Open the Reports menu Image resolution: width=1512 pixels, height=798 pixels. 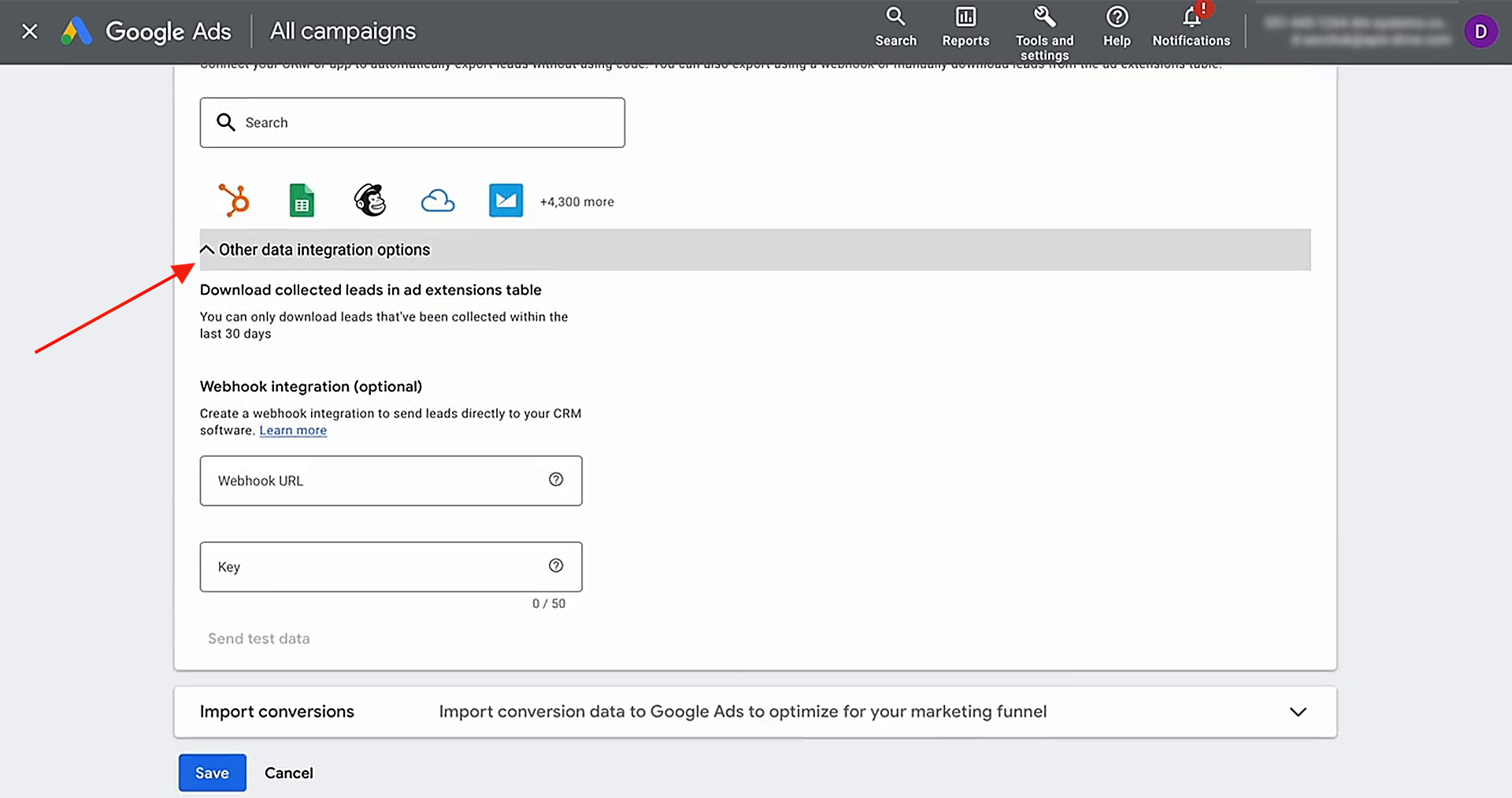point(965,28)
